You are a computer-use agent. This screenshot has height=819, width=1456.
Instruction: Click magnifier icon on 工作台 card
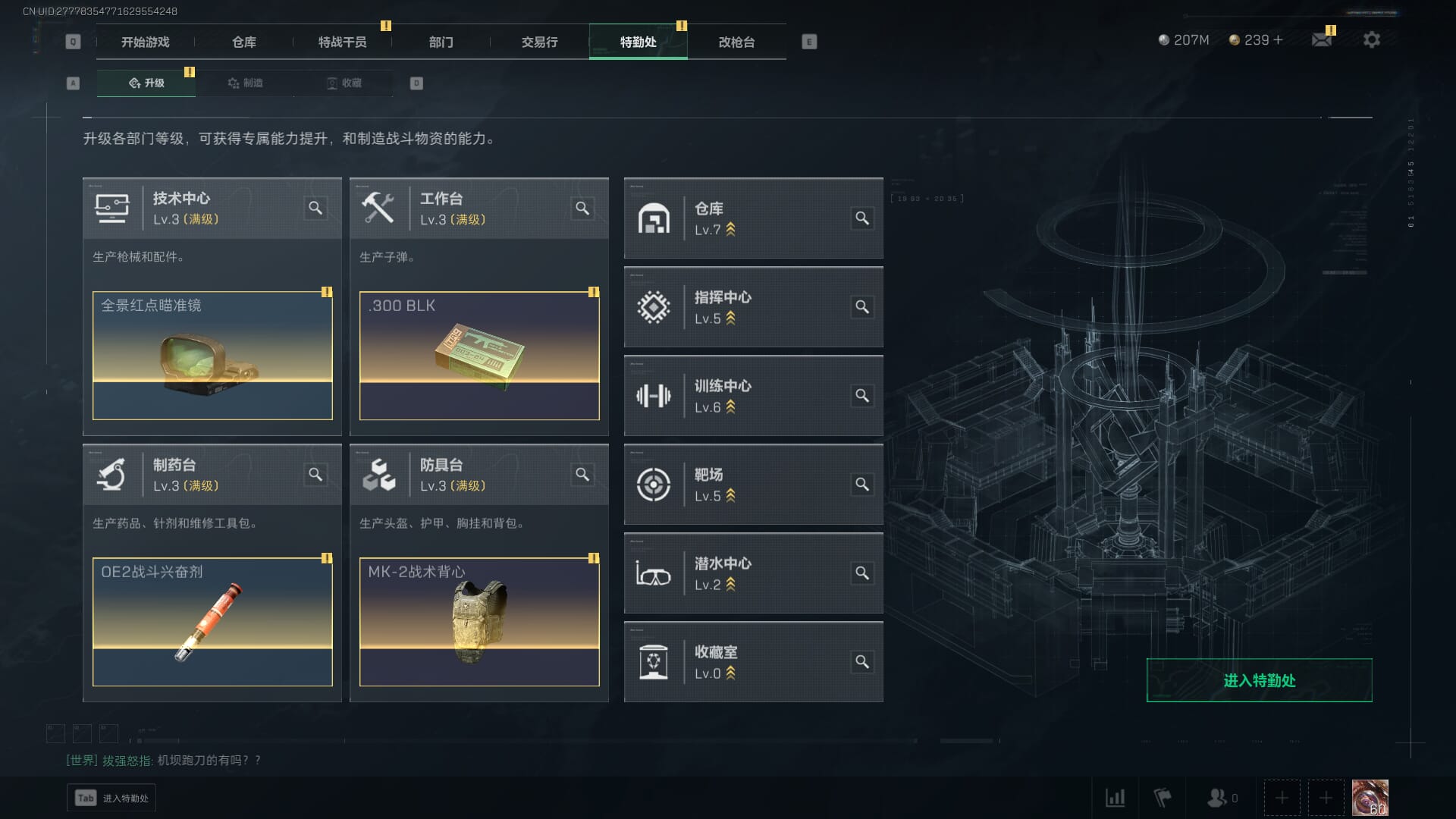[582, 208]
